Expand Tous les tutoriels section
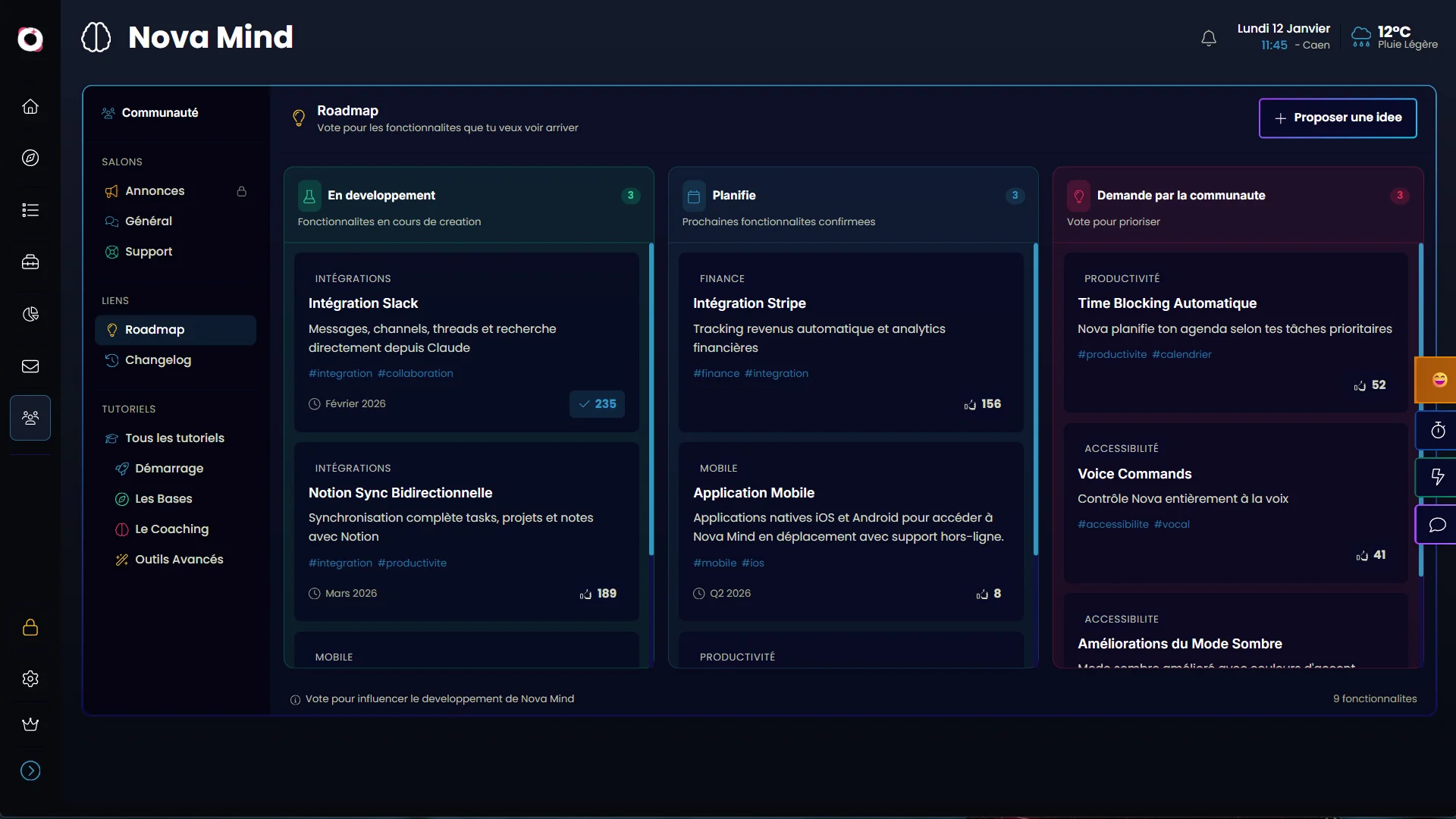This screenshot has height=819, width=1456. (174, 438)
